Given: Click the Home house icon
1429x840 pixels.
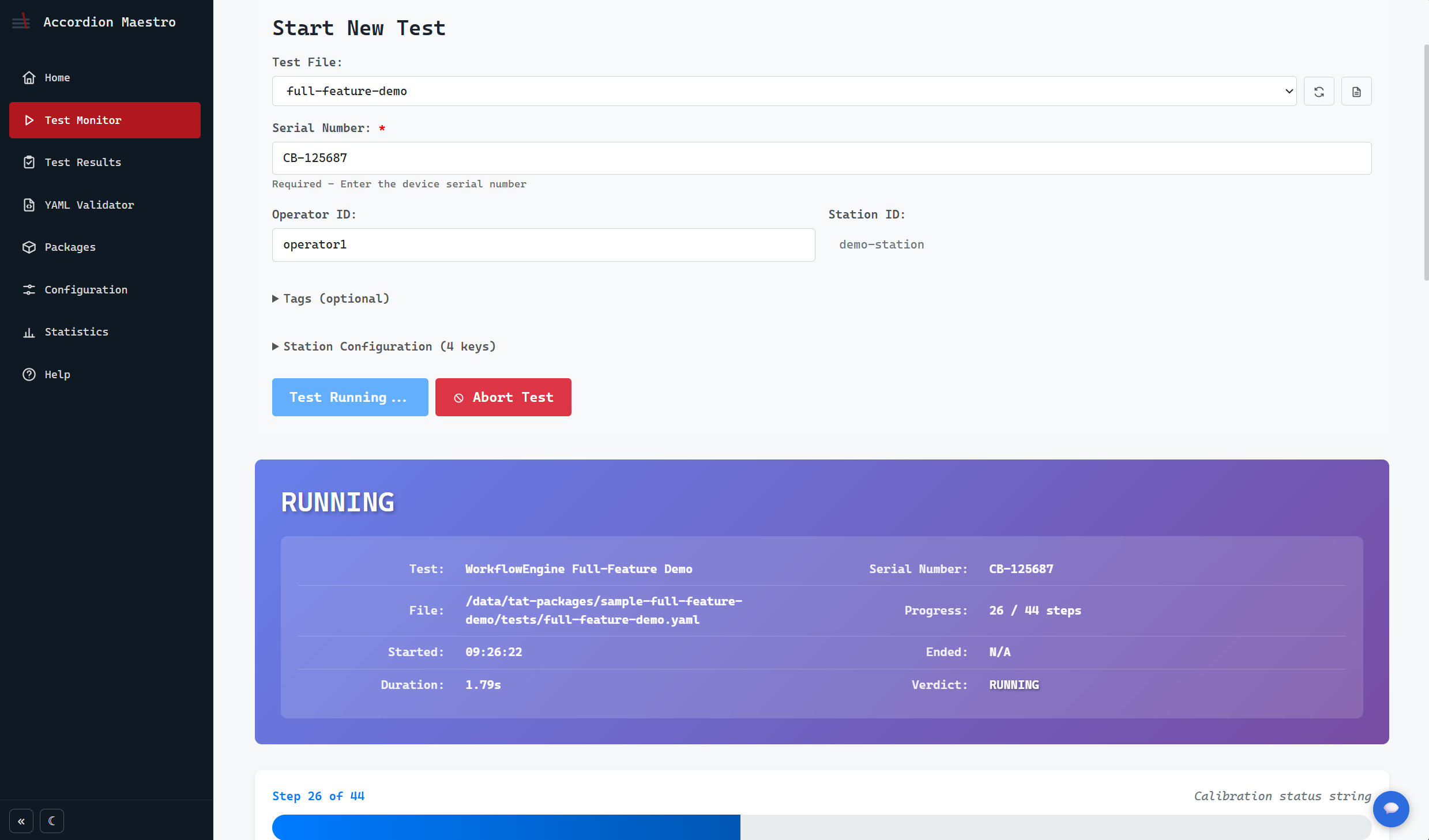Looking at the screenshot, I should (29, 78).
